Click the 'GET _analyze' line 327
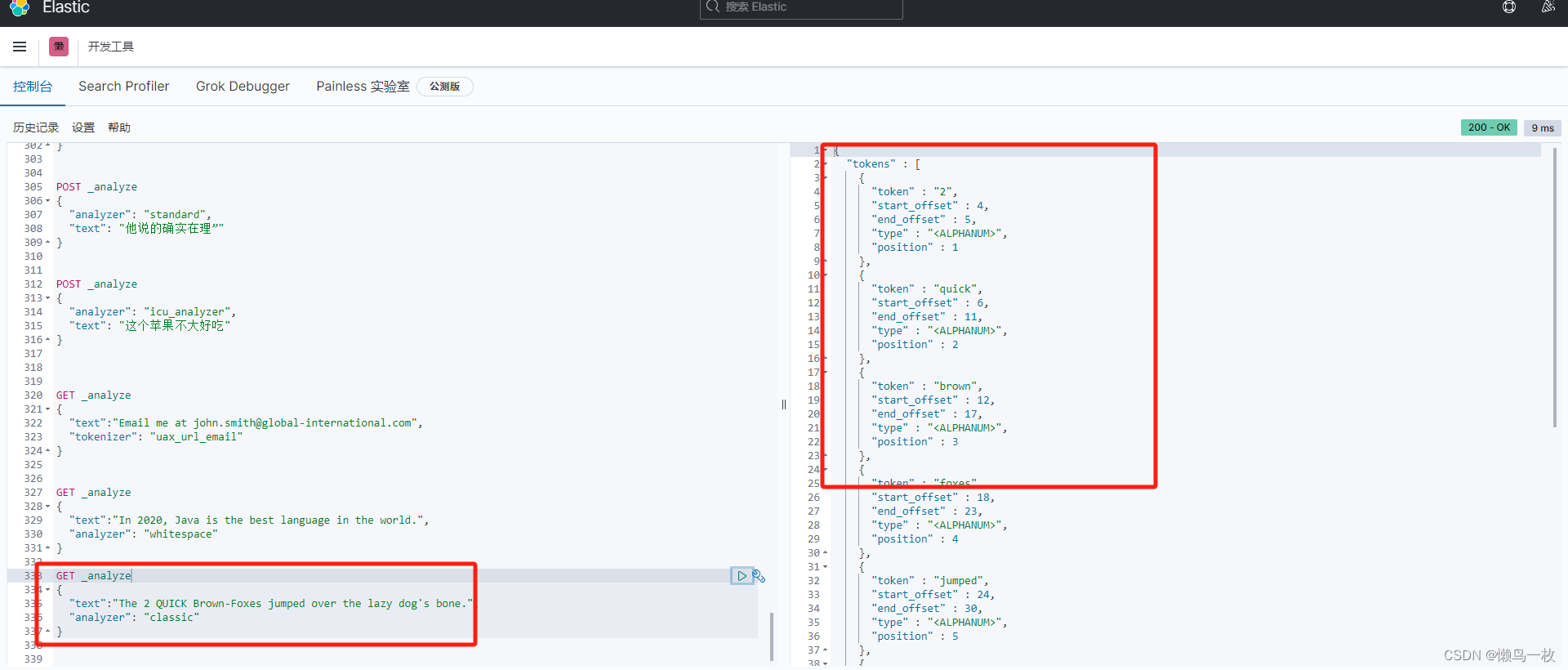 click(93, 493)
